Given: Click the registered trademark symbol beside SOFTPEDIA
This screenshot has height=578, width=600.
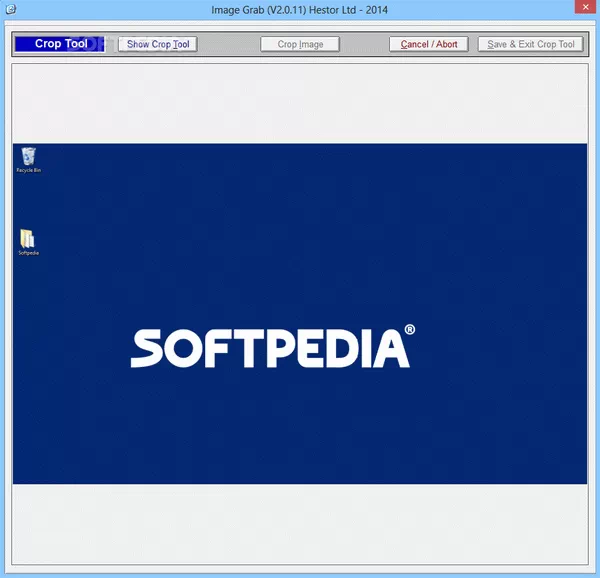Looking at the screenshot, I should point(410,330).
